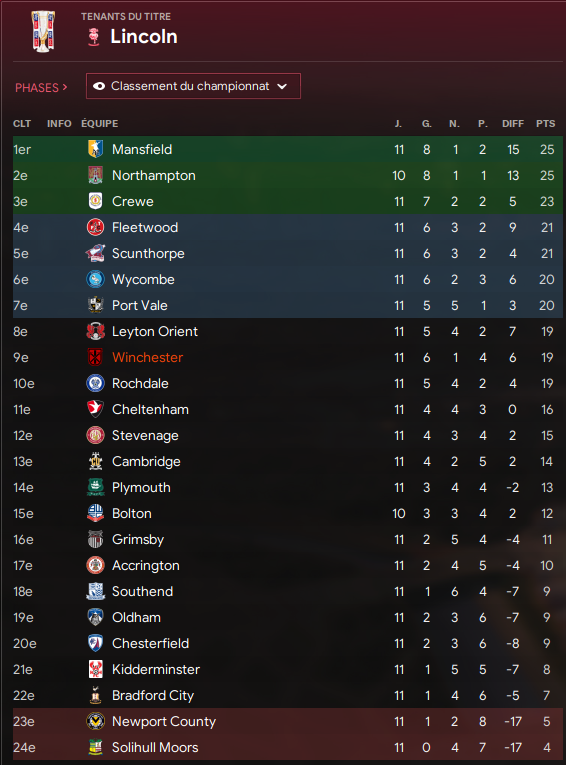Click the Newport County crest
Viewport: 566px width, 765px height.
click(95, 721)
